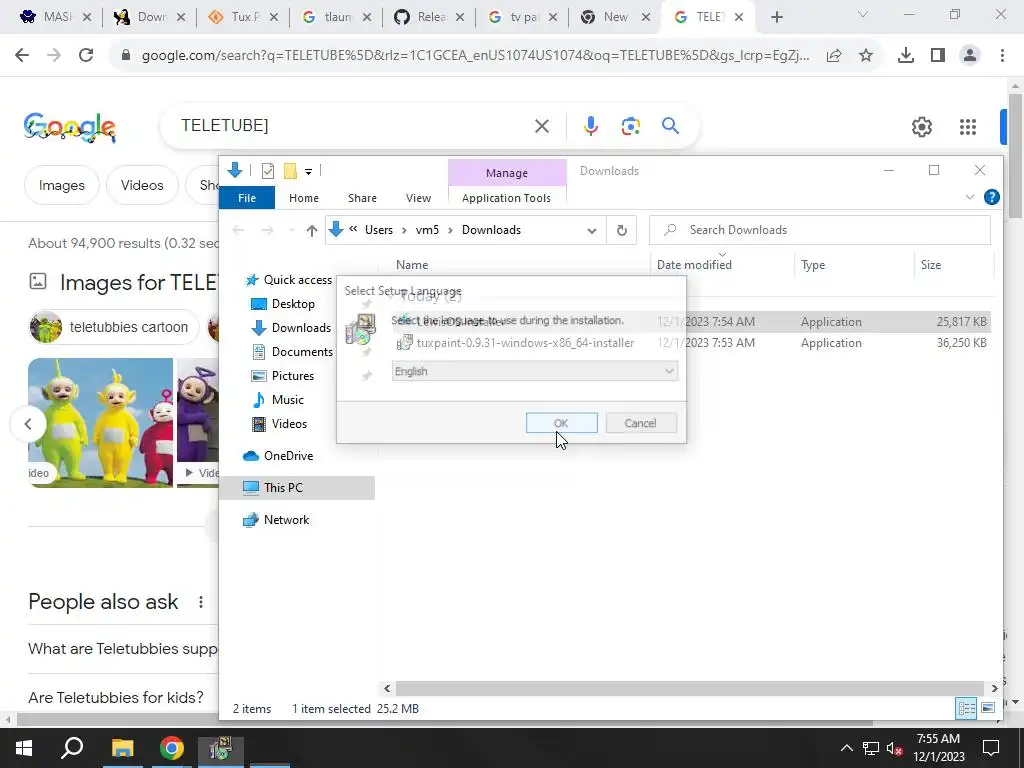The image size is (1024, 768).
Task: Reload the Google search page
Action: [x=86, y=56]
